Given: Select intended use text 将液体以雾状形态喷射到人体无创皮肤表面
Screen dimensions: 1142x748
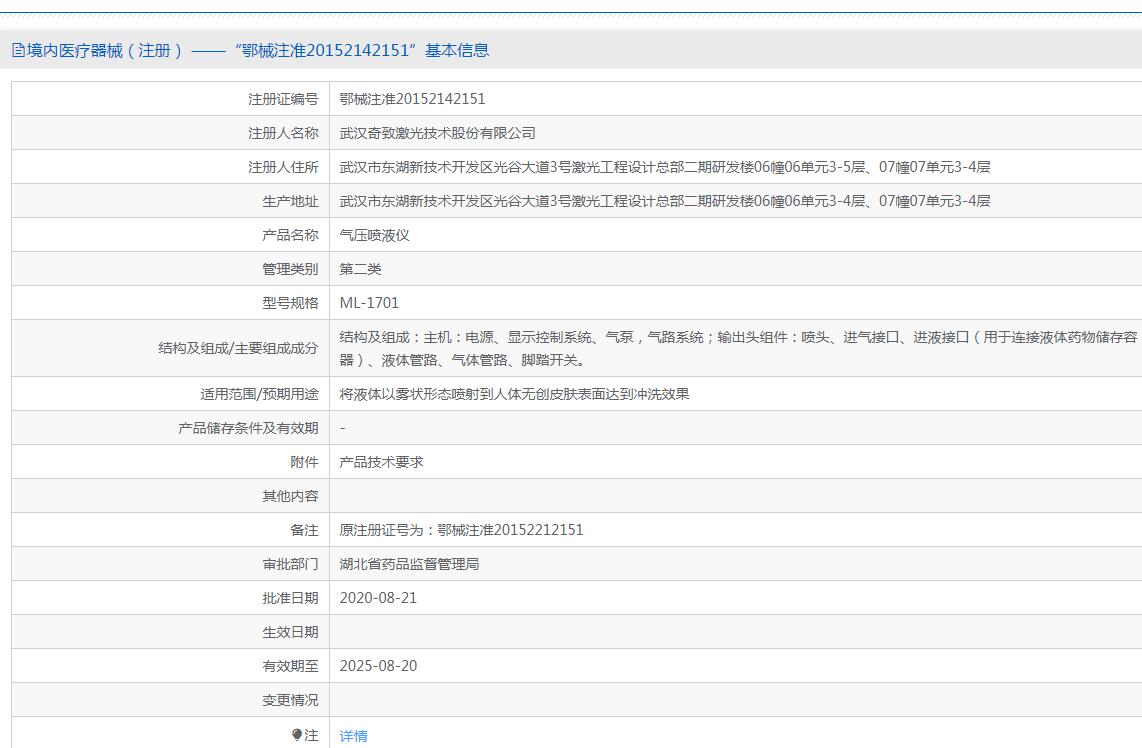Looking at the screenshot, I should pyautogui.click(x=514, y=394).
